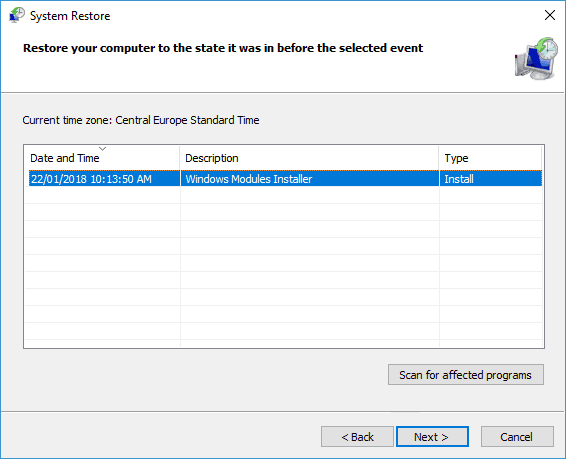
Task: Toggle the Date and Time sort arrow
Action: click(103, 149)
